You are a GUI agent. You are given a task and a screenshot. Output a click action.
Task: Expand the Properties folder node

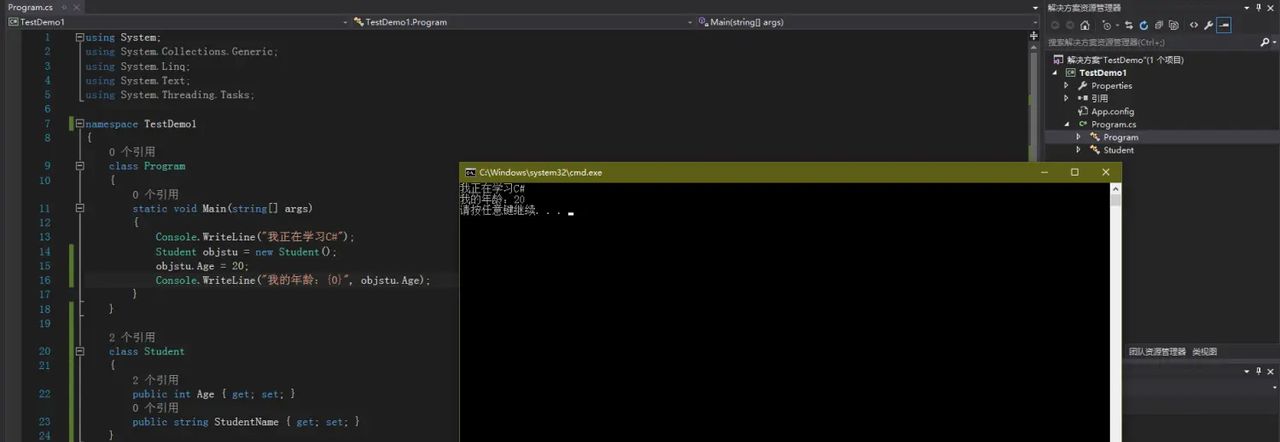(x=1066, y=86)
